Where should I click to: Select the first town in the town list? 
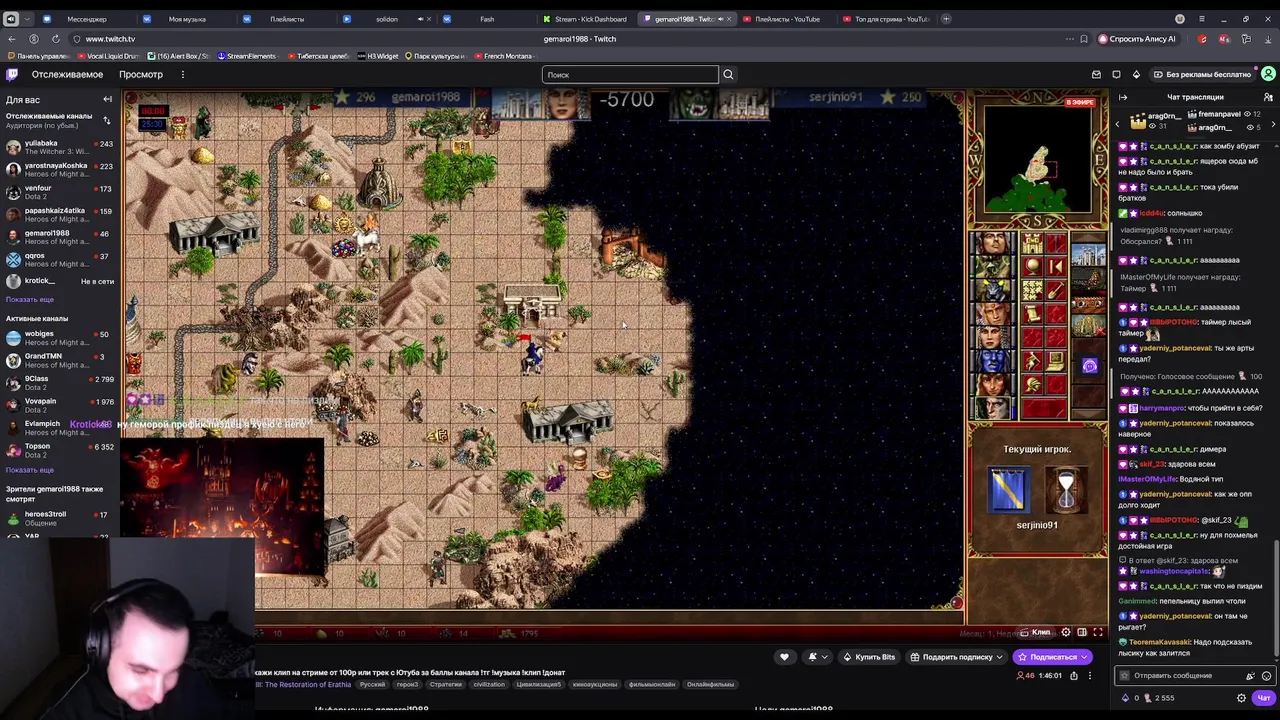[x=1088, y=256]
